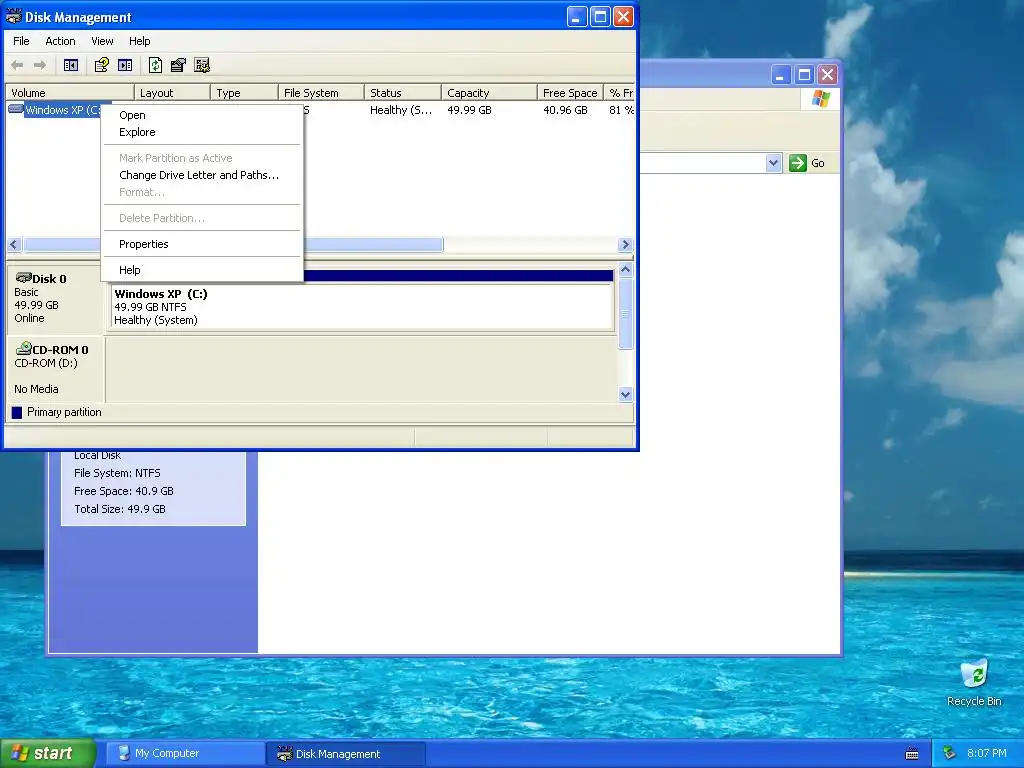The image size is (1024, 768).
Task: Click the graphical pane scroll down arrow
Action: pyautogui.click(x=625, y=394)
